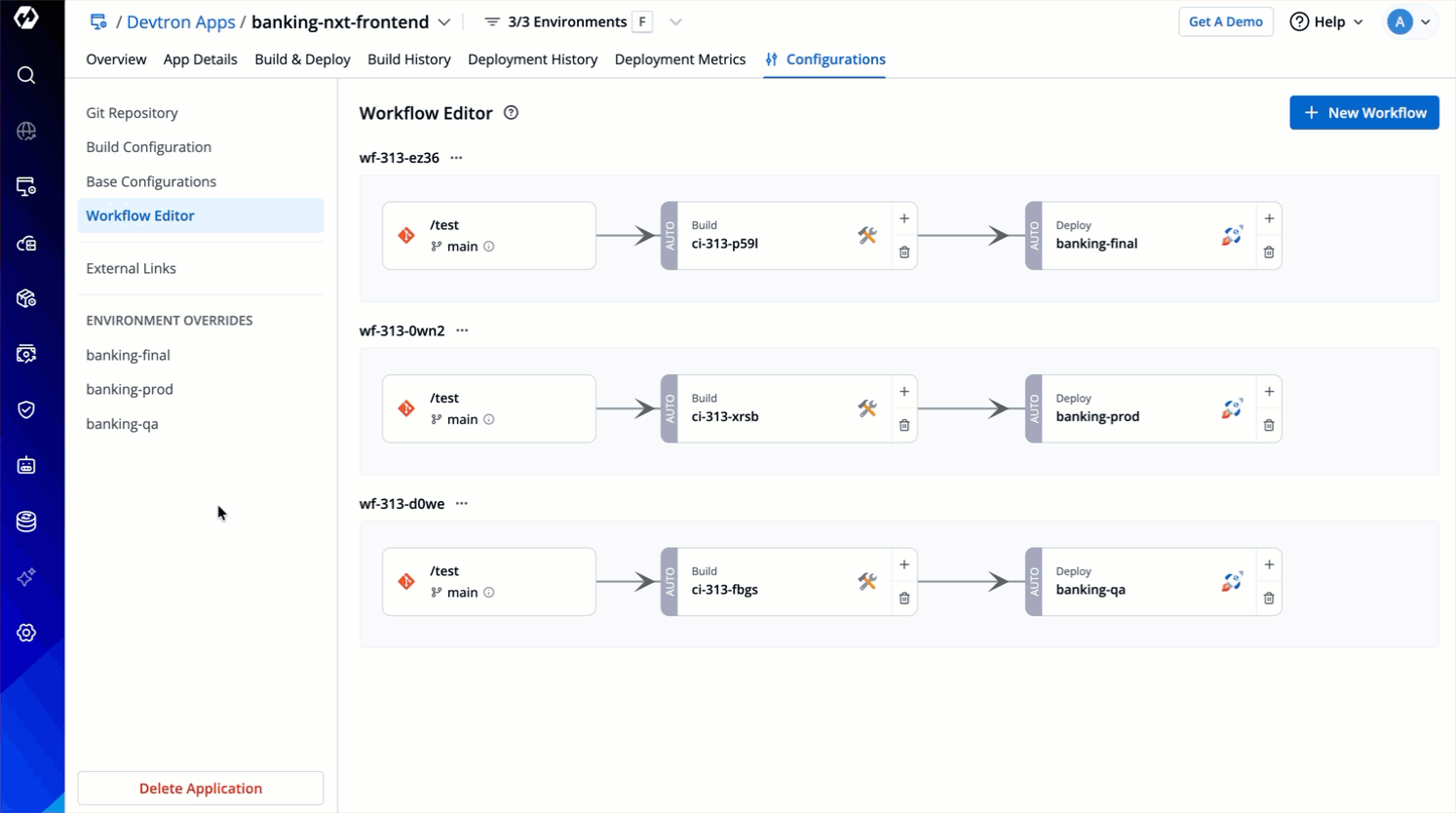Delete the ci-313-p59l build node
This screenshot has width=1456, height=813.
point(904,252)
